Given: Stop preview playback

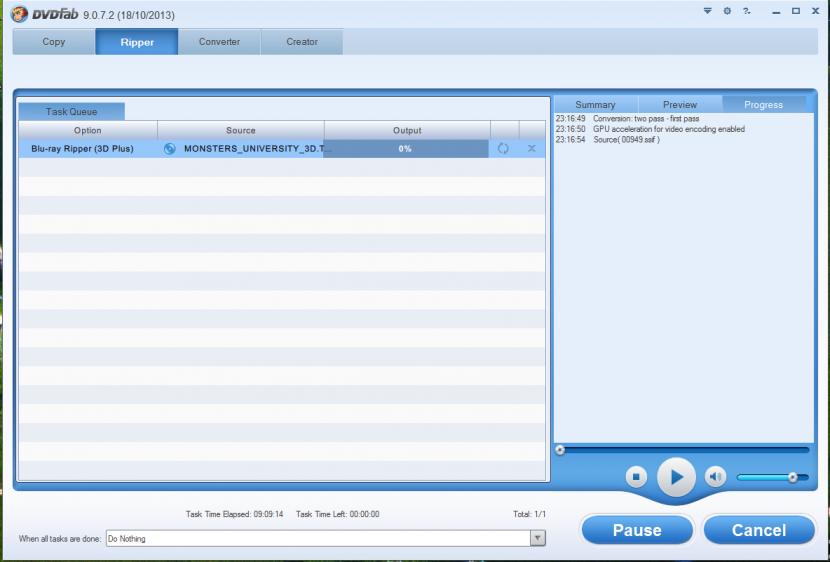Looking at the screenshot, I should tap(637, 477).
